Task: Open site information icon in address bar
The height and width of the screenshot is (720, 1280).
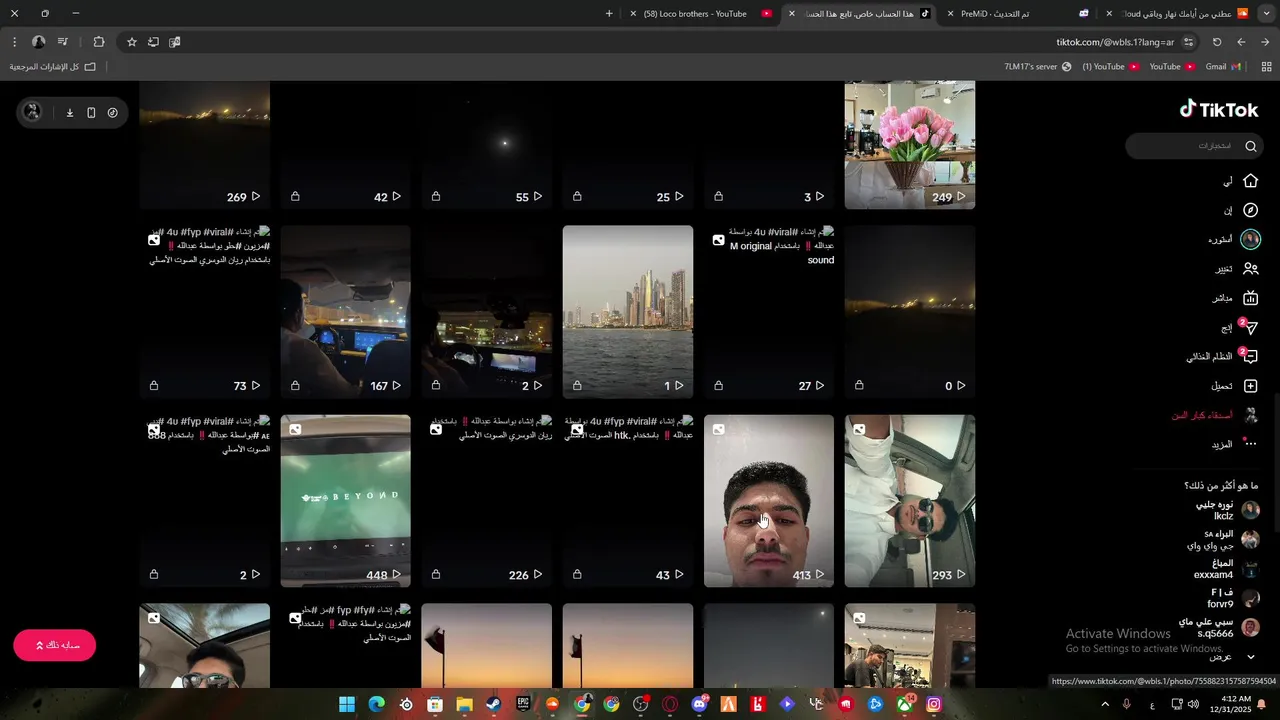Action: [x=1188, y=42]
